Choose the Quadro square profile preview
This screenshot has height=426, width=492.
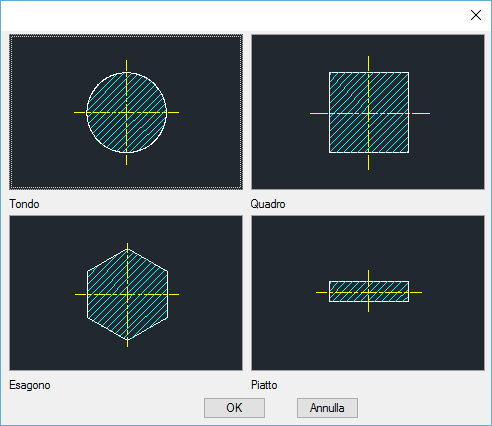[x=368, y=112]
